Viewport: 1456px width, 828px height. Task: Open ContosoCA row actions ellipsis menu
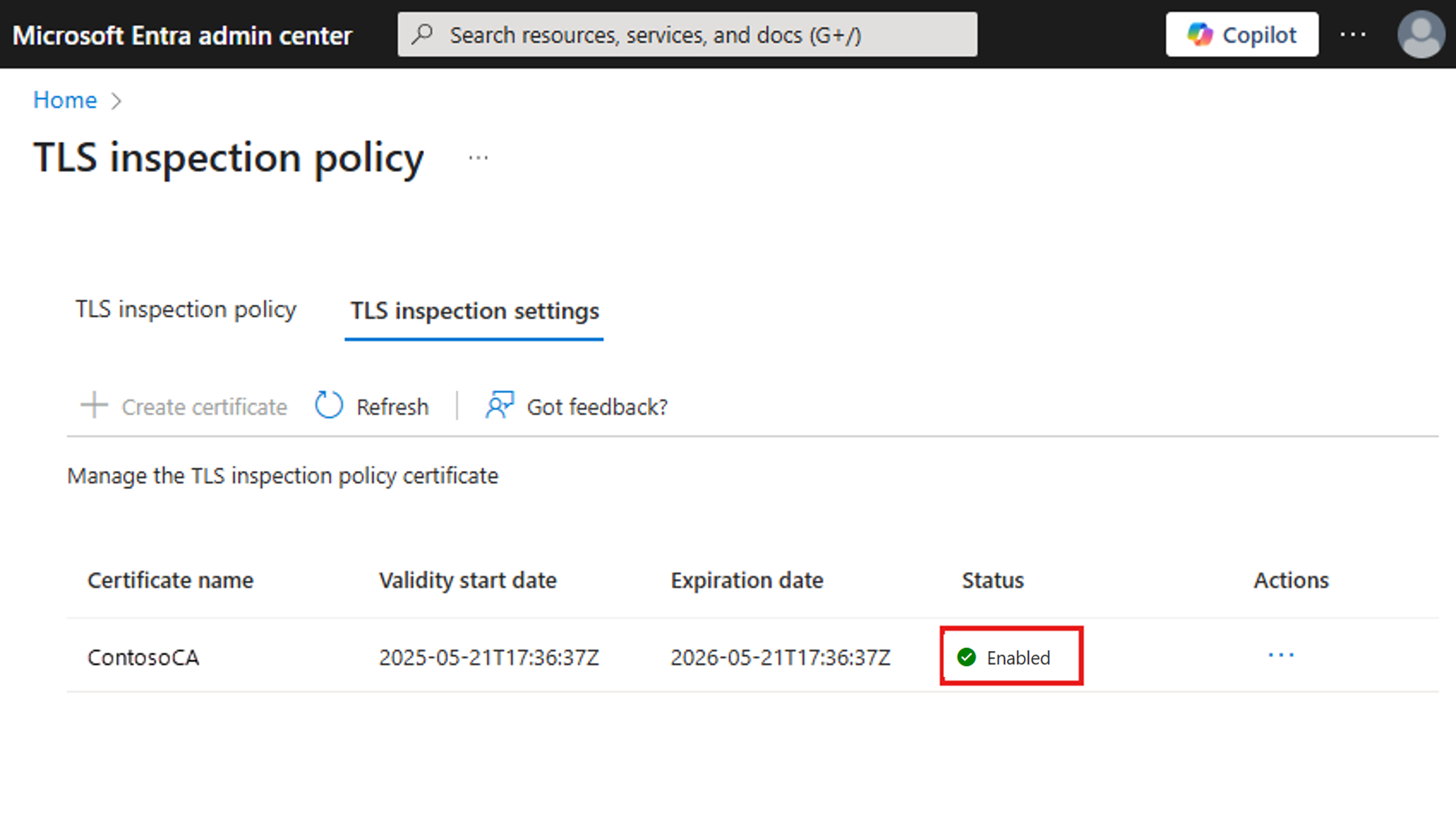coord(1281,656)
